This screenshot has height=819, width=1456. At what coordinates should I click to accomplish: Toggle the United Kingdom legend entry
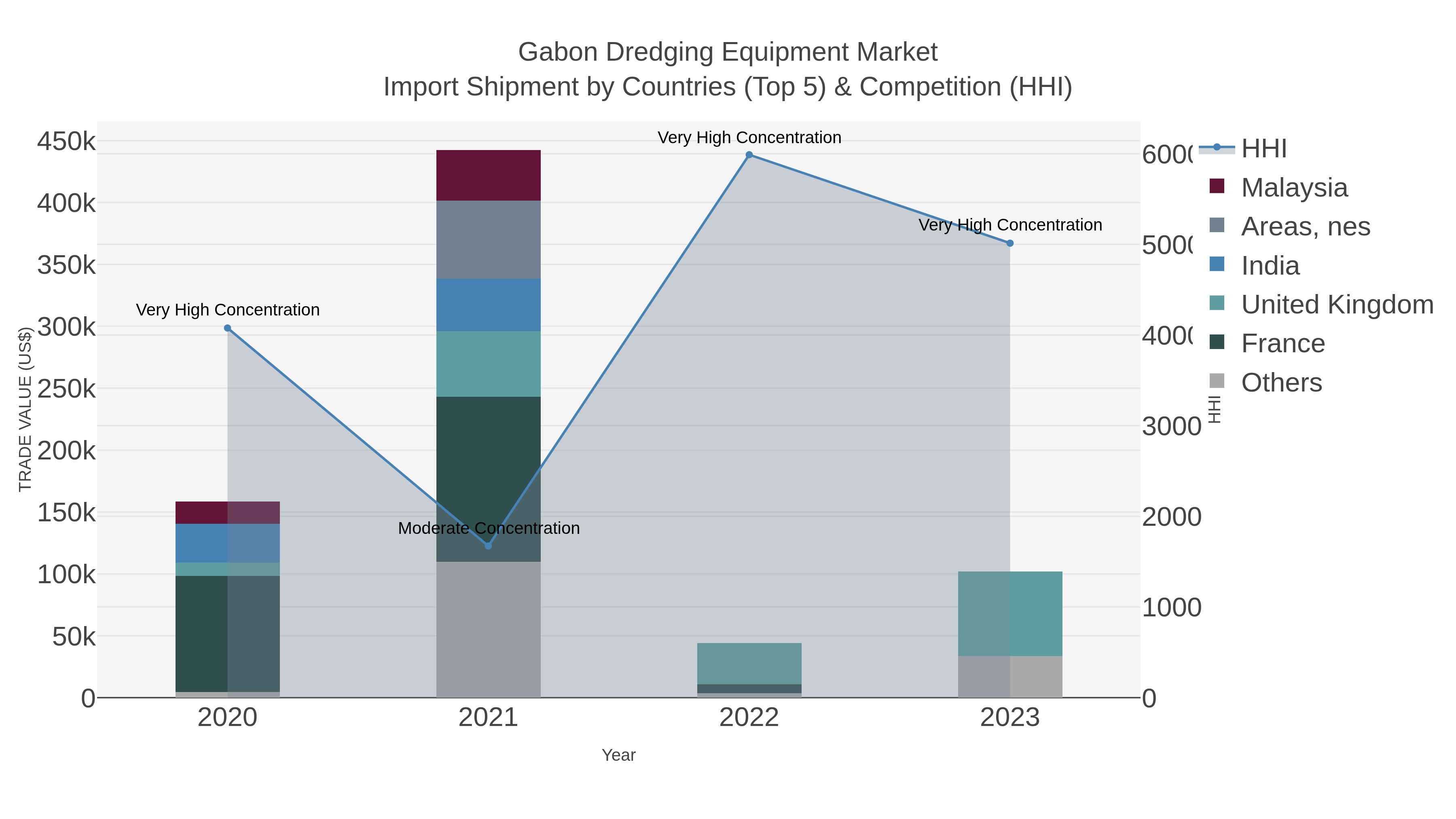pos(1321,304)
